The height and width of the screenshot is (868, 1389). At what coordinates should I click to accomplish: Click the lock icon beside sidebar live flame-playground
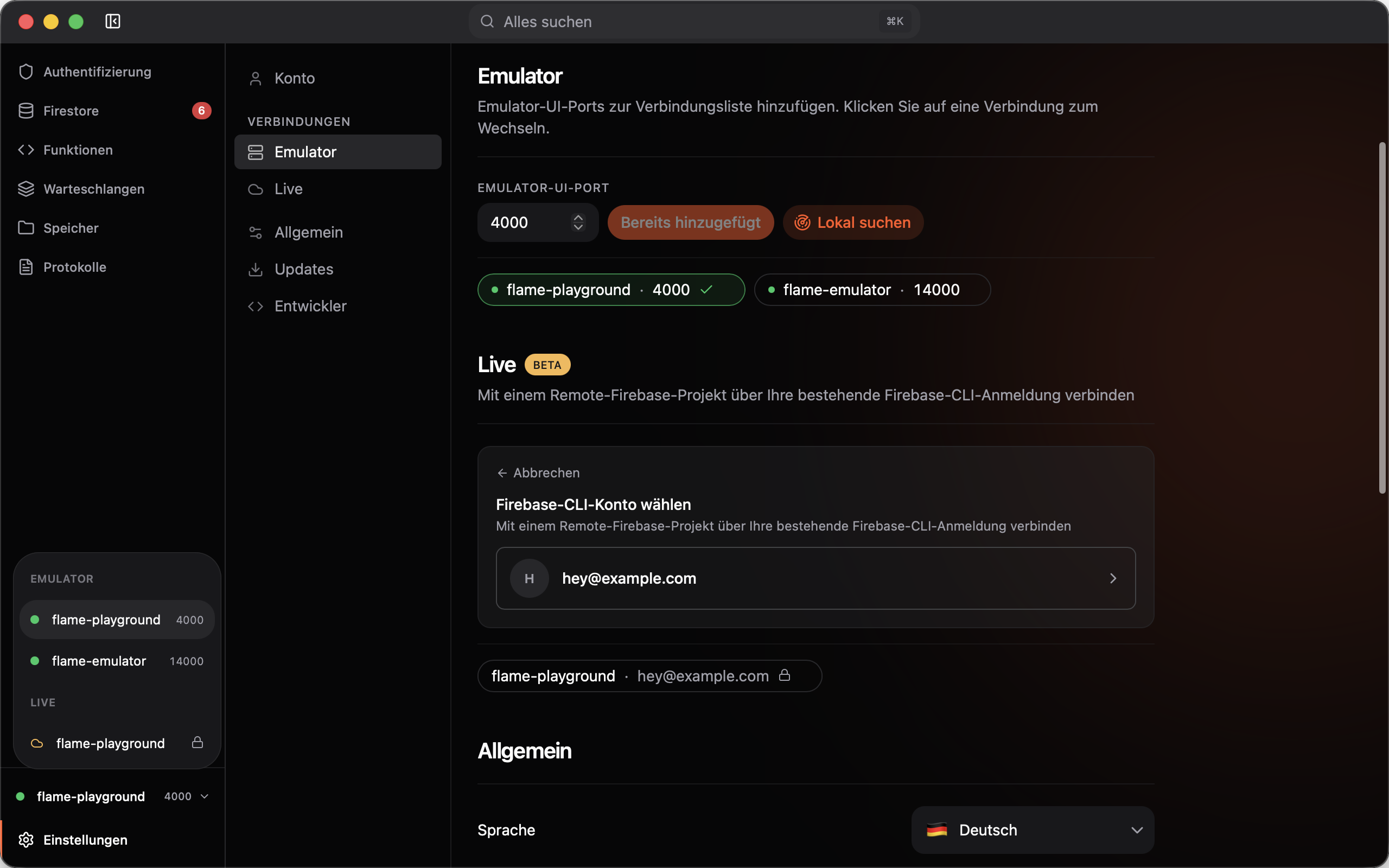point(197,742)
